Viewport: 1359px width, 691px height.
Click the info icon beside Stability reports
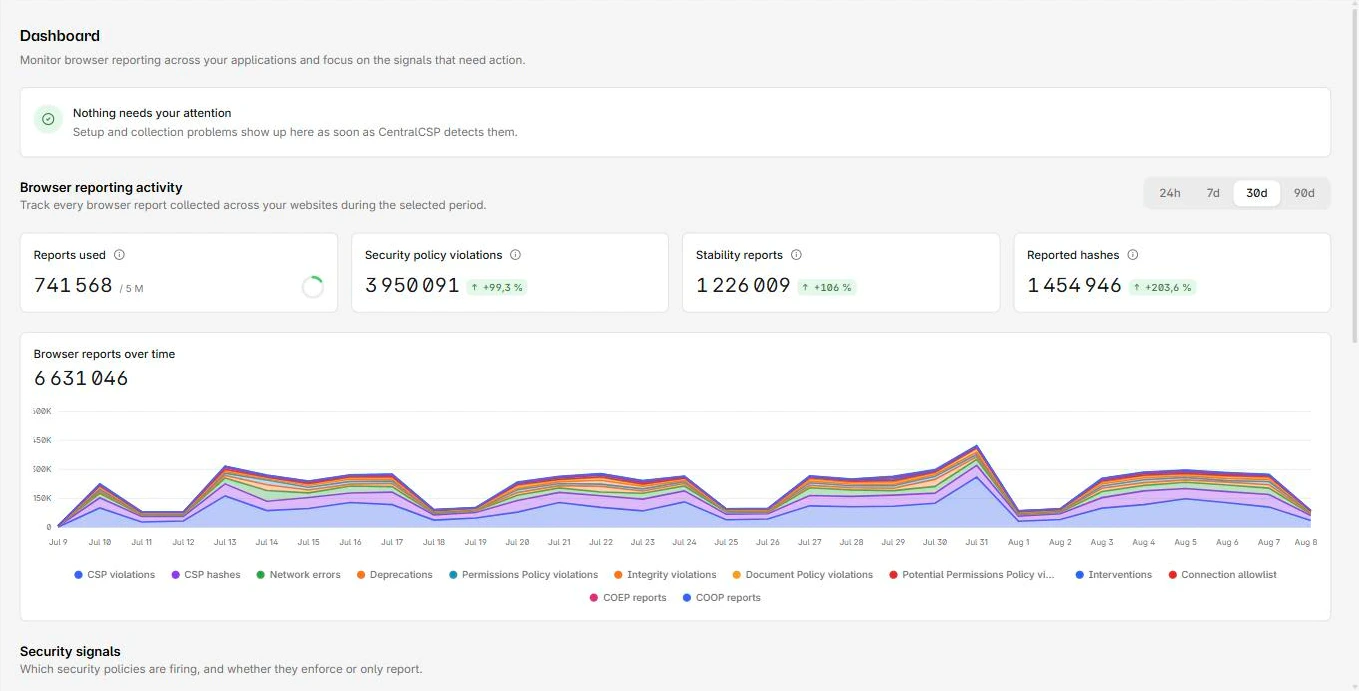[x=796, y=255]
